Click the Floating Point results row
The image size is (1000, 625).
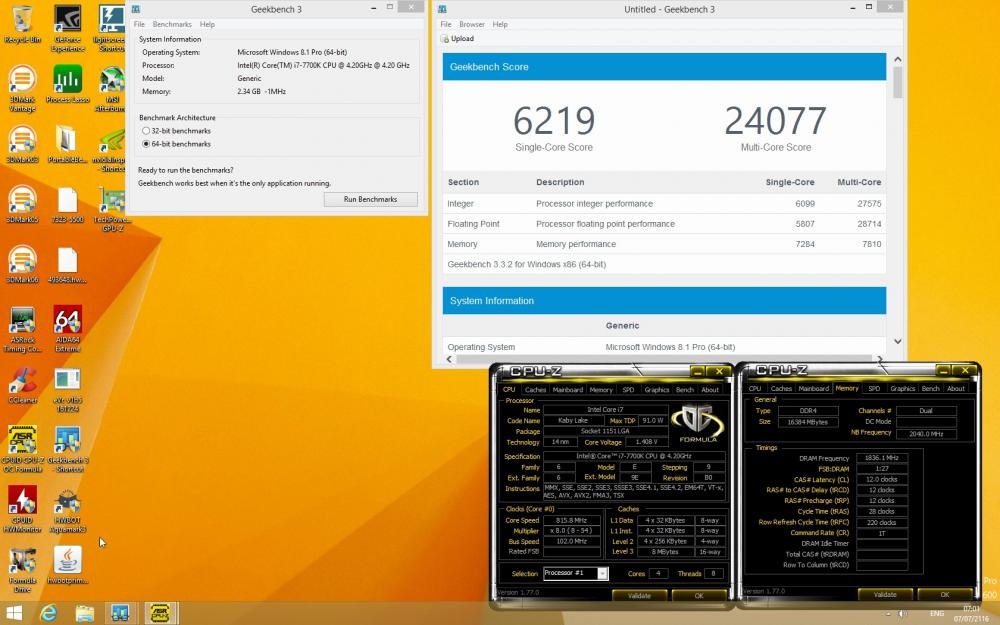click(664, 224)
